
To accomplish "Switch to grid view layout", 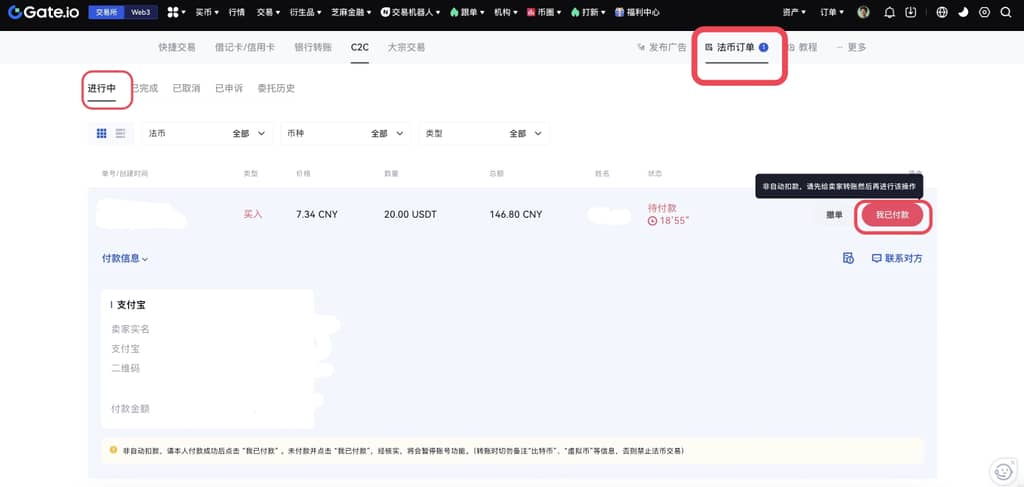I will tap(102, 133).
